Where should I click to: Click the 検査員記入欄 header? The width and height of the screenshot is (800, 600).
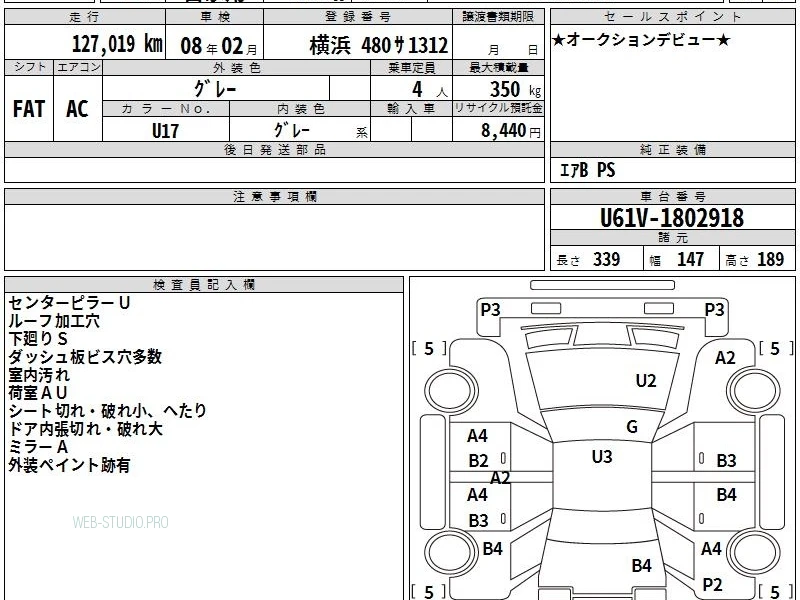pyautogui.click(x=204, y=285)
